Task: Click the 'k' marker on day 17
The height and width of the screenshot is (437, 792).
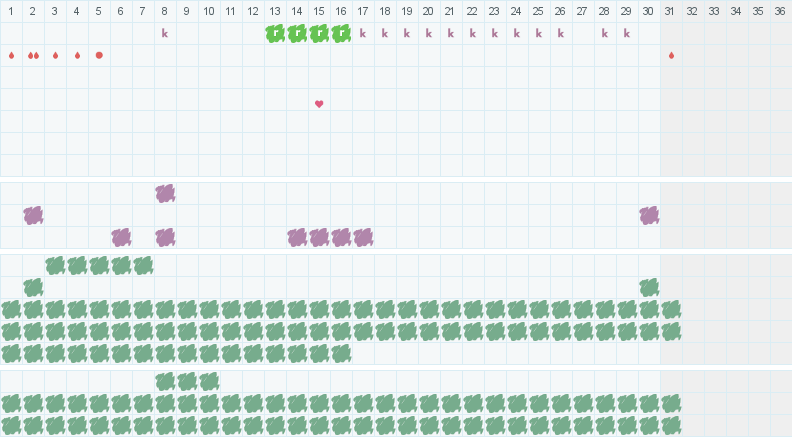Action: [363, 33]
